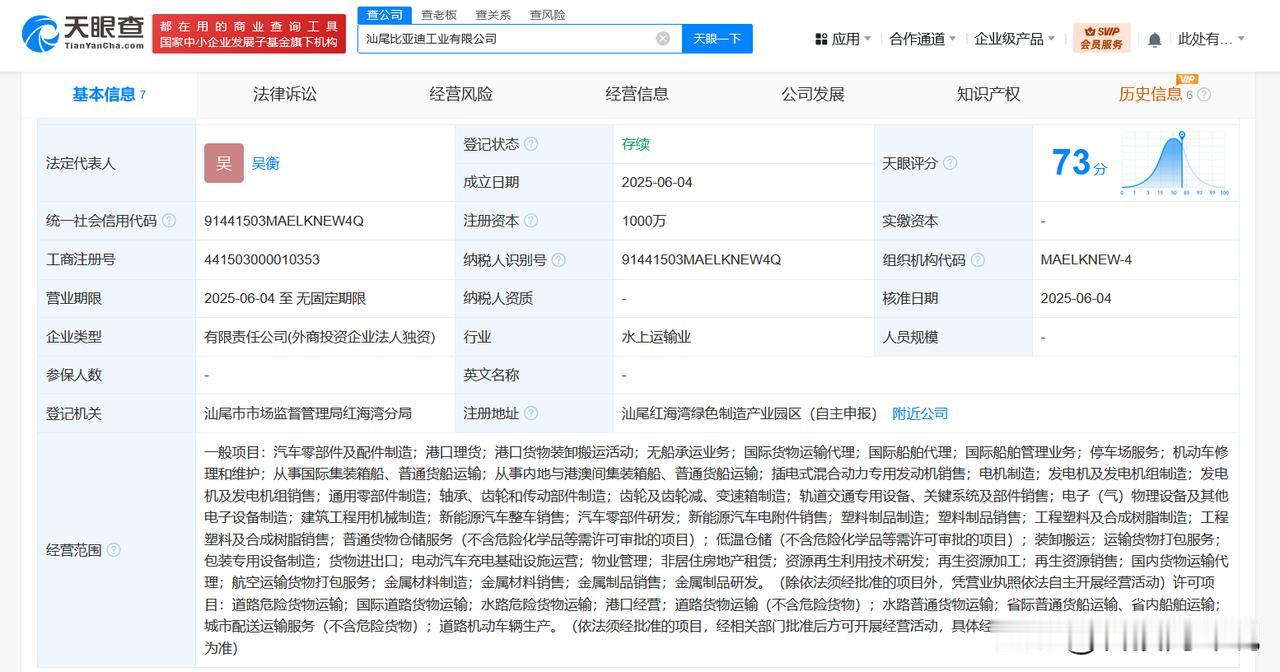
Task: Select registration number 441503000010353
Action: tap(262, 260)
